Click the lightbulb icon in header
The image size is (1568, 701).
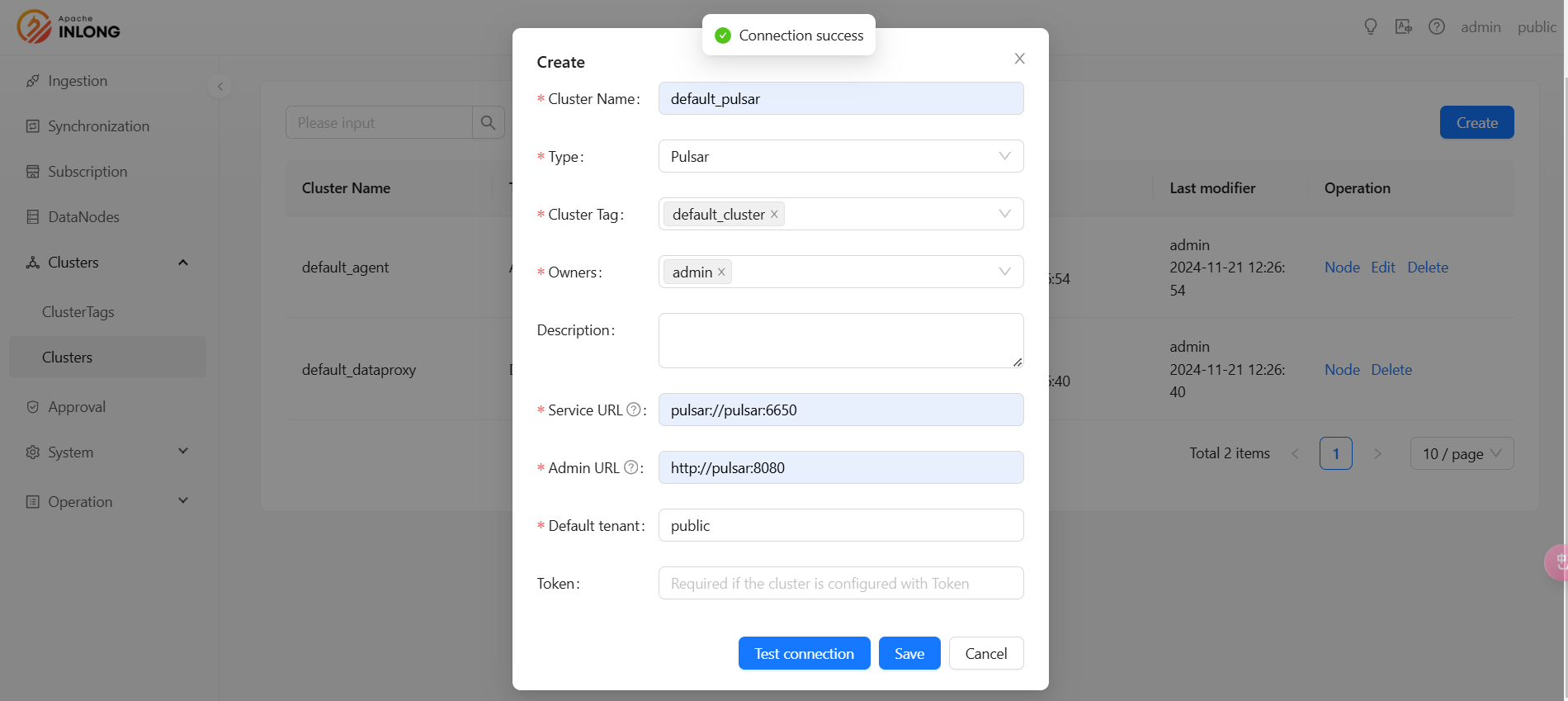tap(1370, 27)
